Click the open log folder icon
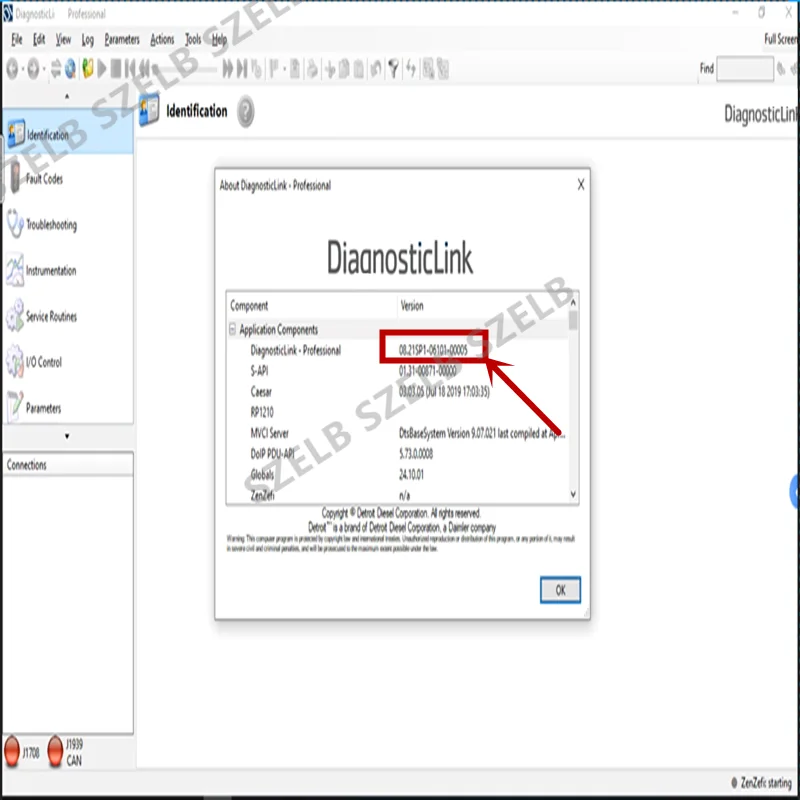Viewport: 800px width, 800px height. coord(88,68)
